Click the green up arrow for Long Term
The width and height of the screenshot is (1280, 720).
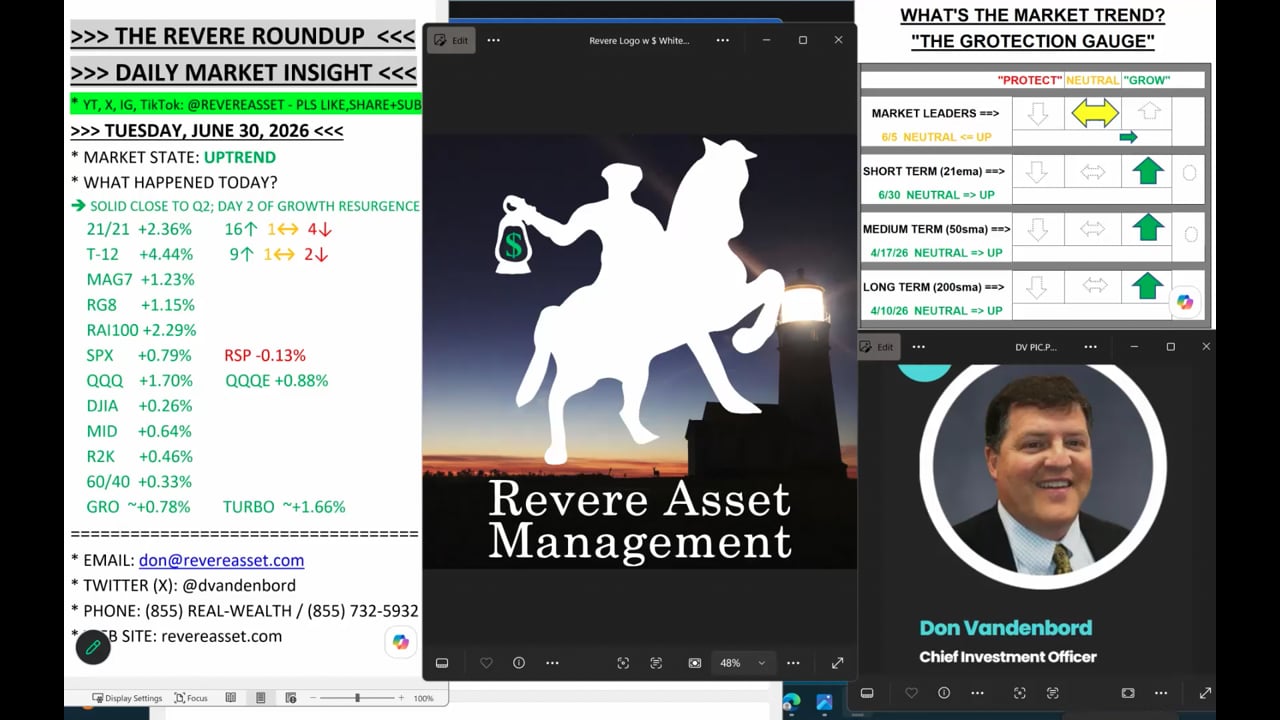(x=1147, y=287)
